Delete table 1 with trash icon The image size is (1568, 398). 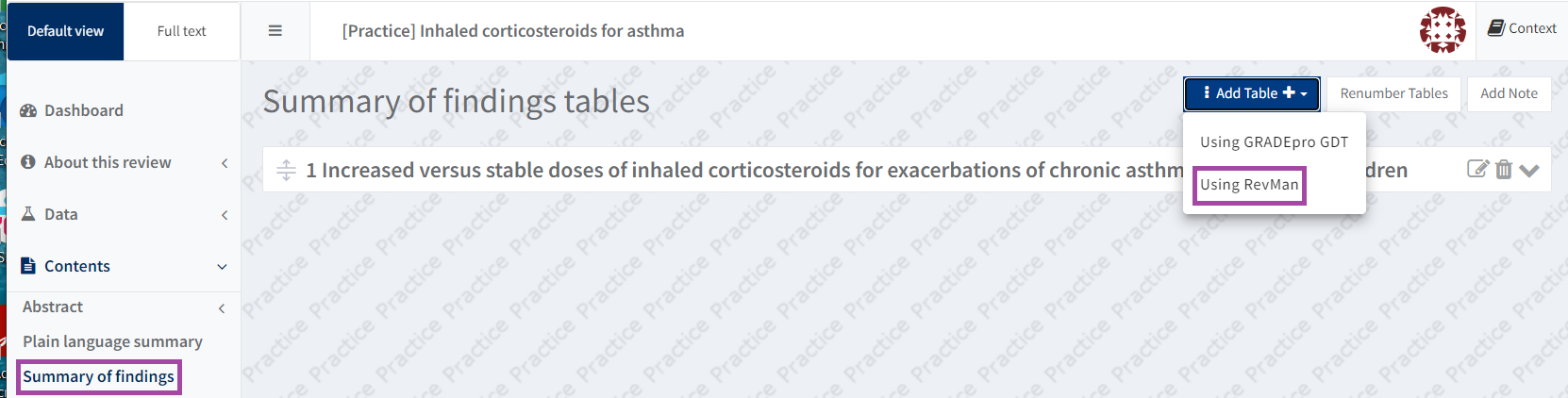click(x=1504, y=170)
